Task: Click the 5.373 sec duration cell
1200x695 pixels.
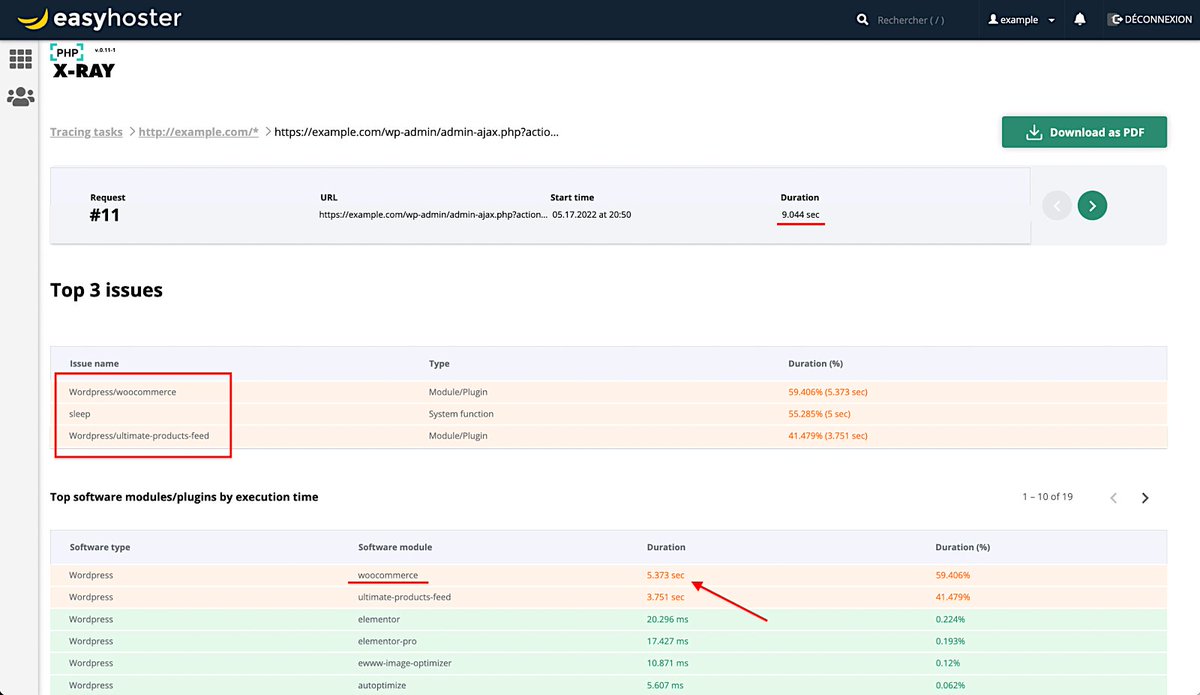Action: click(x=666, y=575)
